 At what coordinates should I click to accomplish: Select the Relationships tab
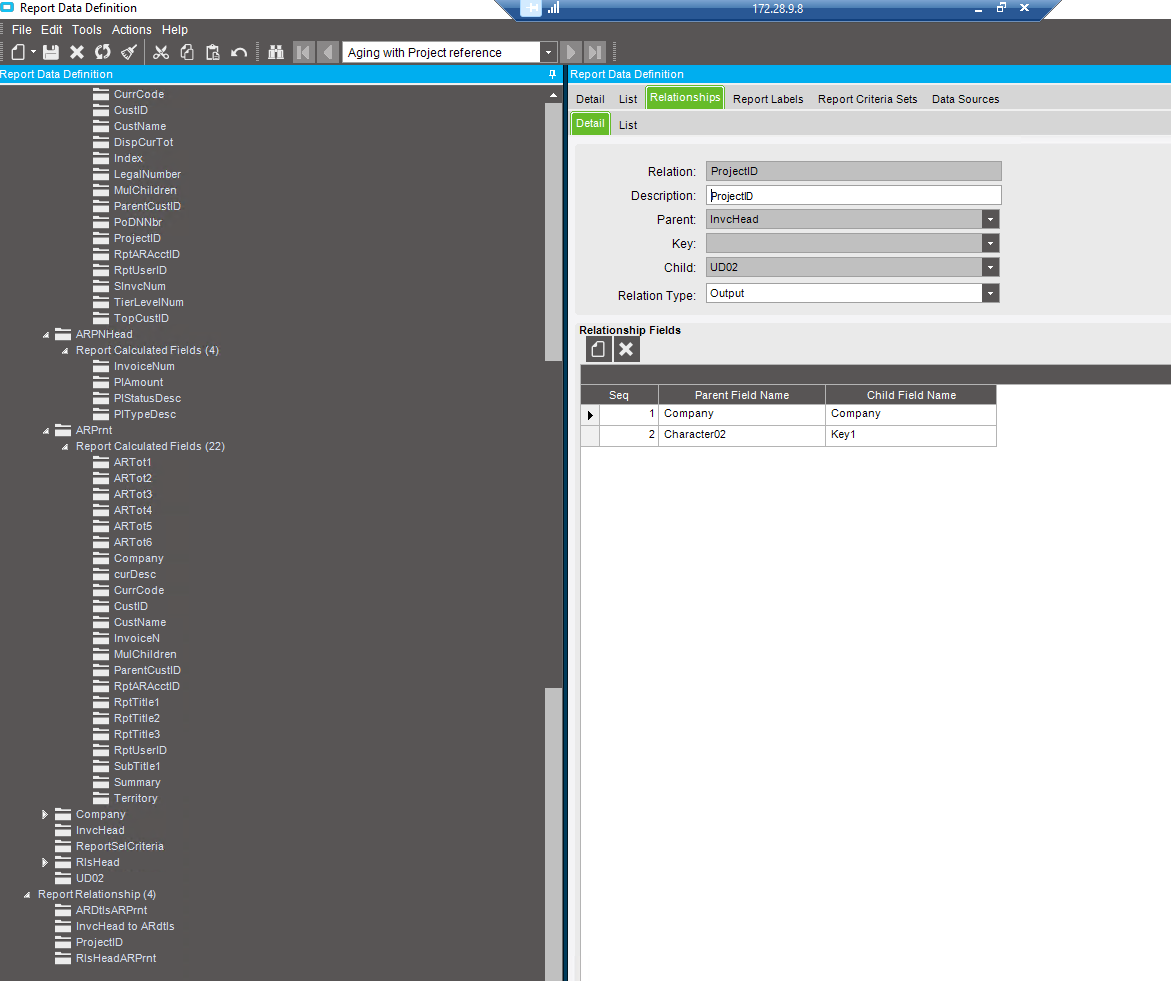[685, 98]
